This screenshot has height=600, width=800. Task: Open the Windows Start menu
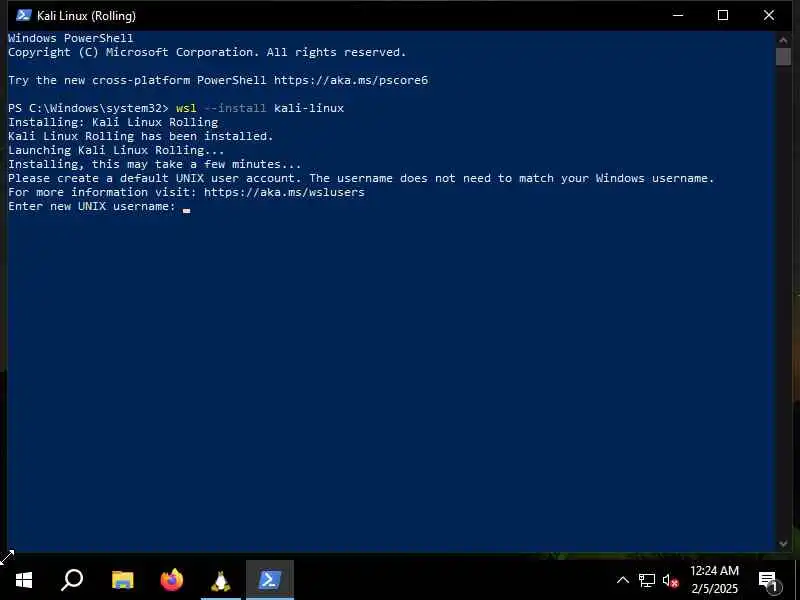click(x=23, y=580)
